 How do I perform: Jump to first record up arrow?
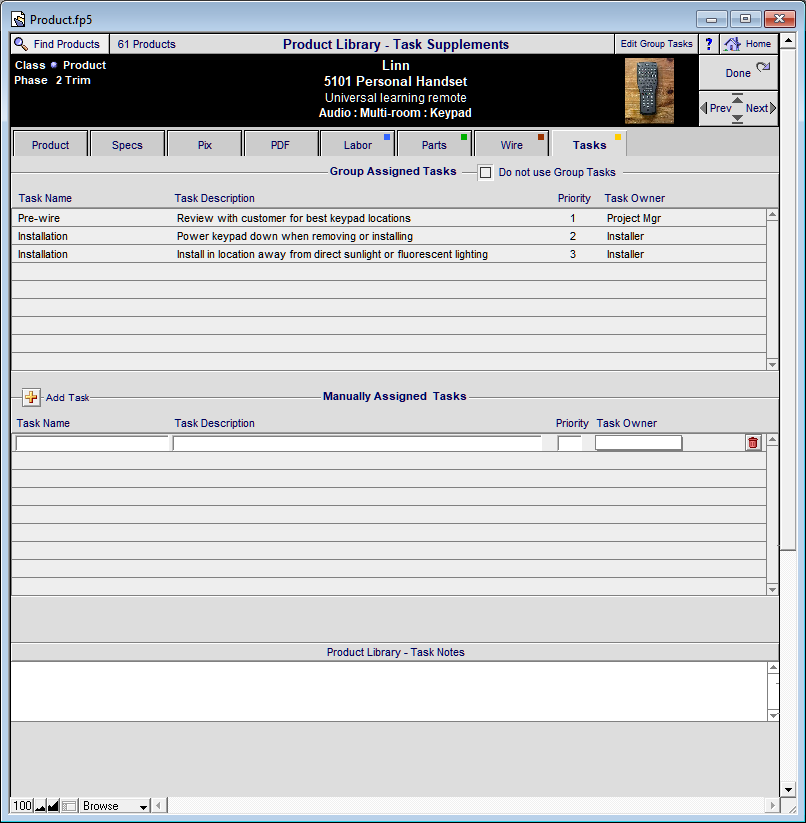click(737, 98)
